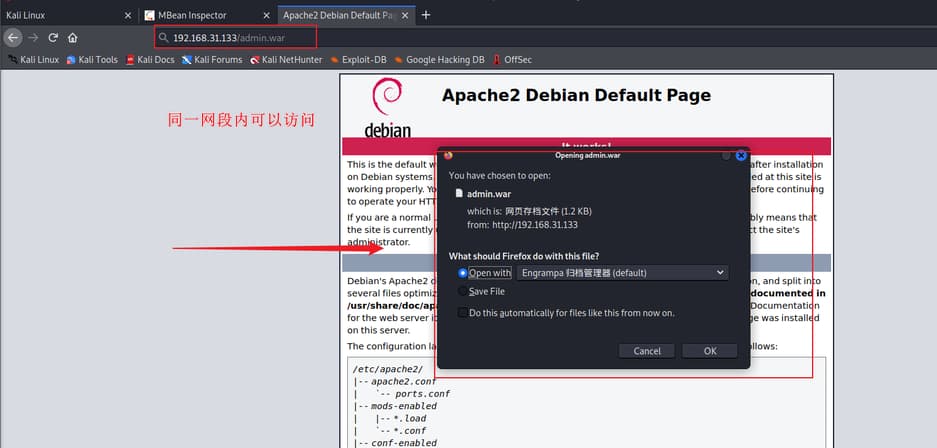The image size is (937, 448).
Task: Close the Kali Linux tab
Action: pos(127,16)
